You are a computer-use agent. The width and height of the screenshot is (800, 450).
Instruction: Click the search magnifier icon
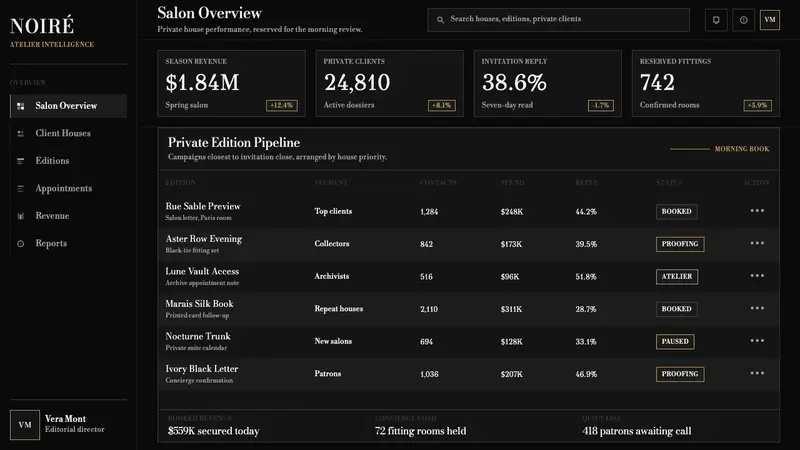tap(440, 20)
